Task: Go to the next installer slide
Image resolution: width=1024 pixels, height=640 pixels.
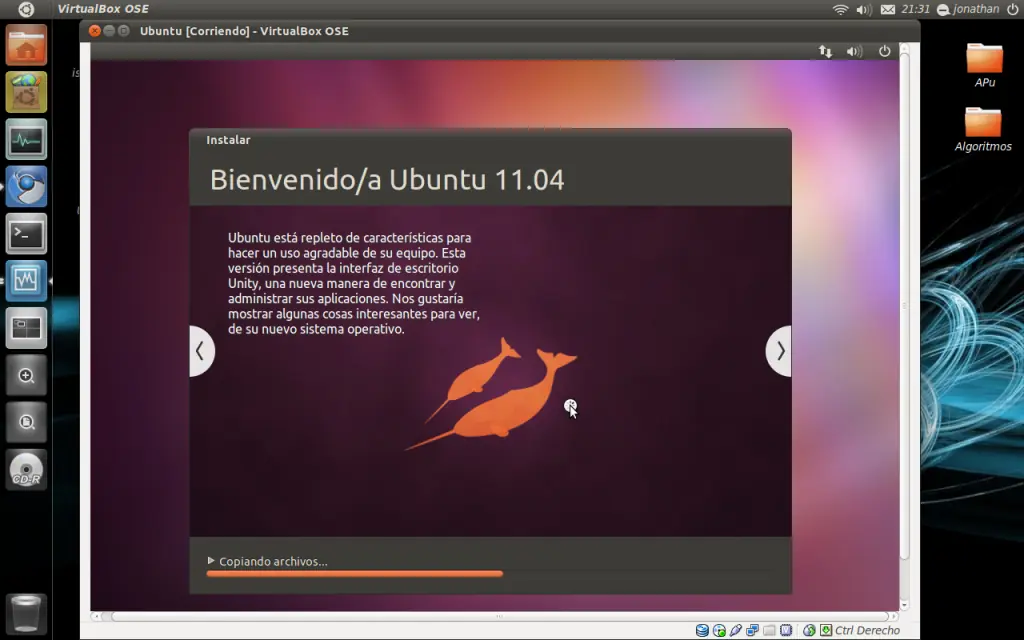Action: click(x=779, y=351)
